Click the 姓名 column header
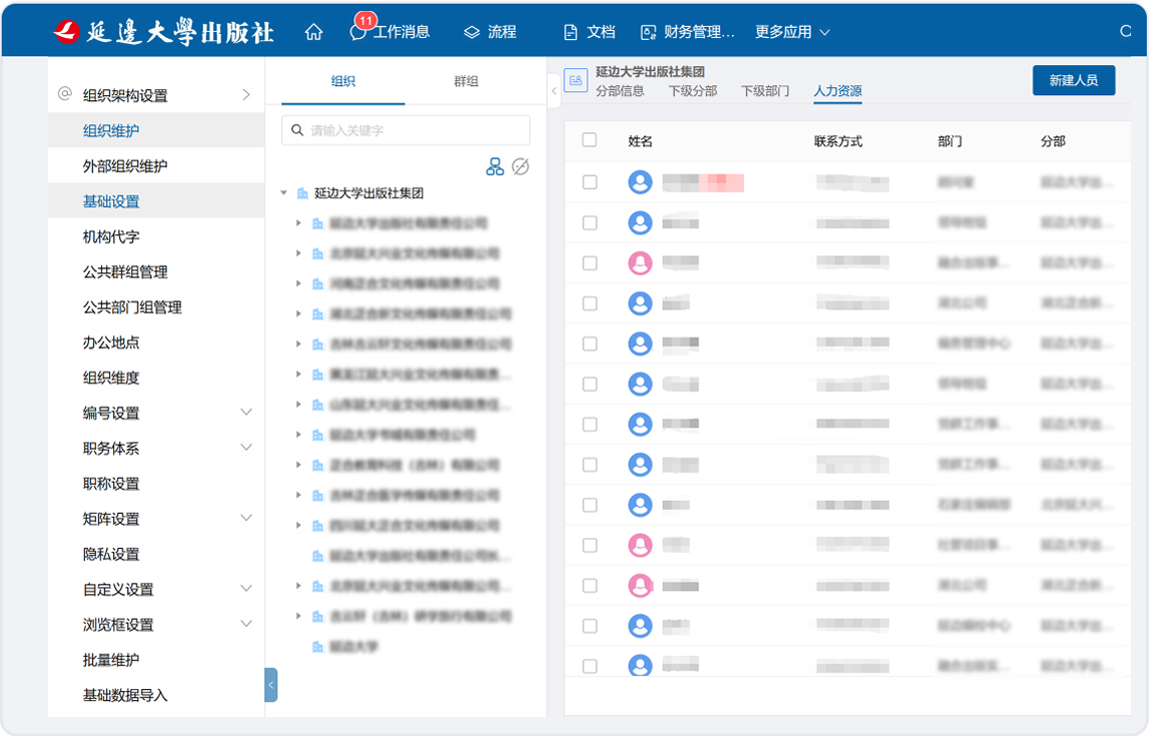This screenshot has height=748, width=1159. click(640, 141)
